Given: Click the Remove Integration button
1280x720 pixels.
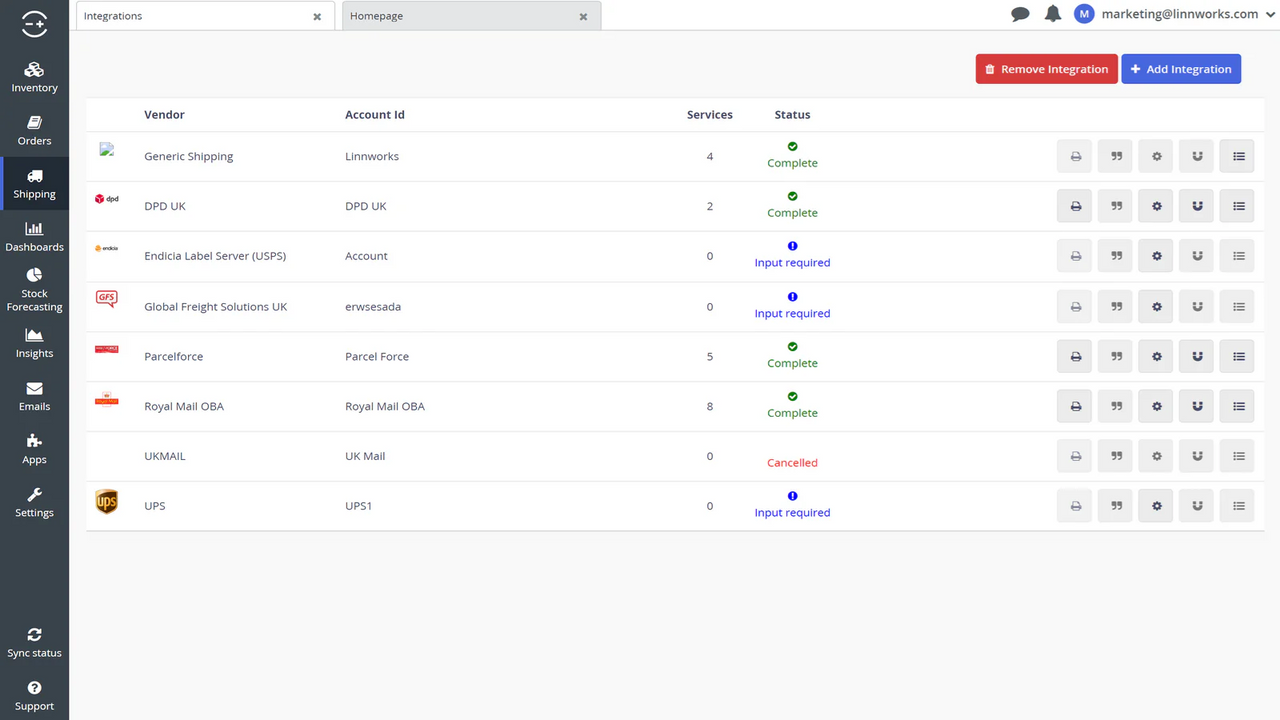Looking at the screenshot, I should coord(1047,69).
